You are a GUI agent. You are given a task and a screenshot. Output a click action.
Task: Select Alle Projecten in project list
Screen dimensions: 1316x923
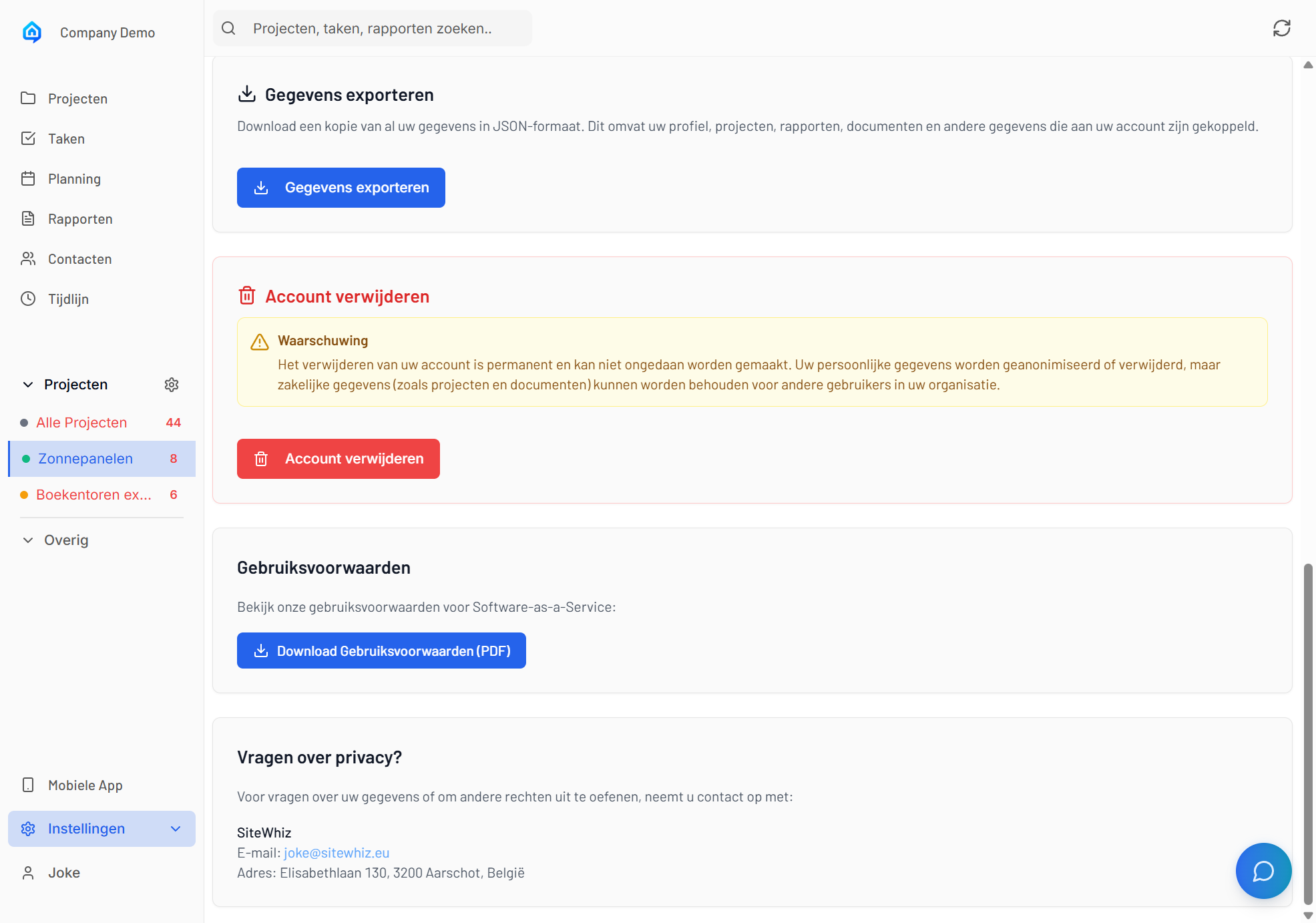[81, 423]
